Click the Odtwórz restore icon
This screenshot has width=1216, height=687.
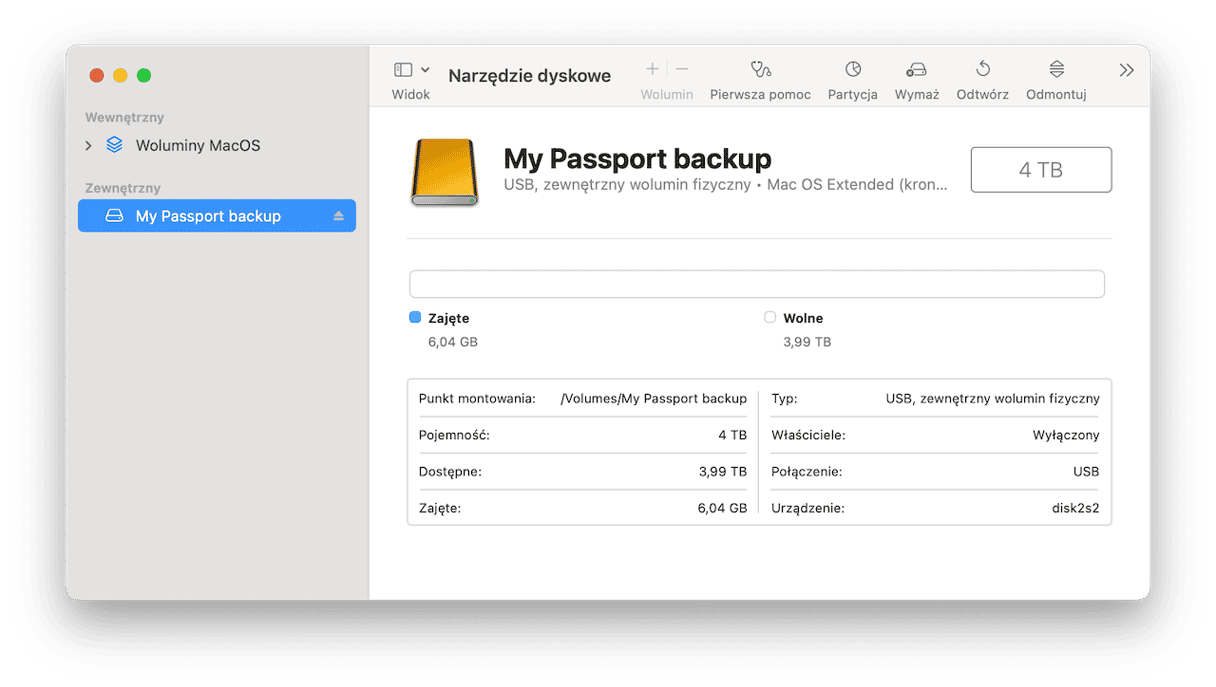click(x=983, y=69)
